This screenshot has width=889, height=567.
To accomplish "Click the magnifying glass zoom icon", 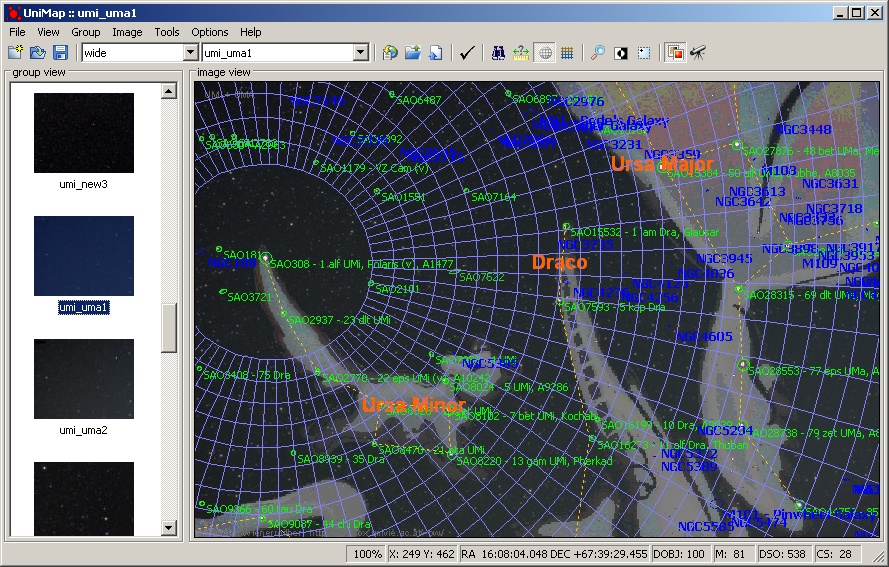I will (x=598, y=53).
